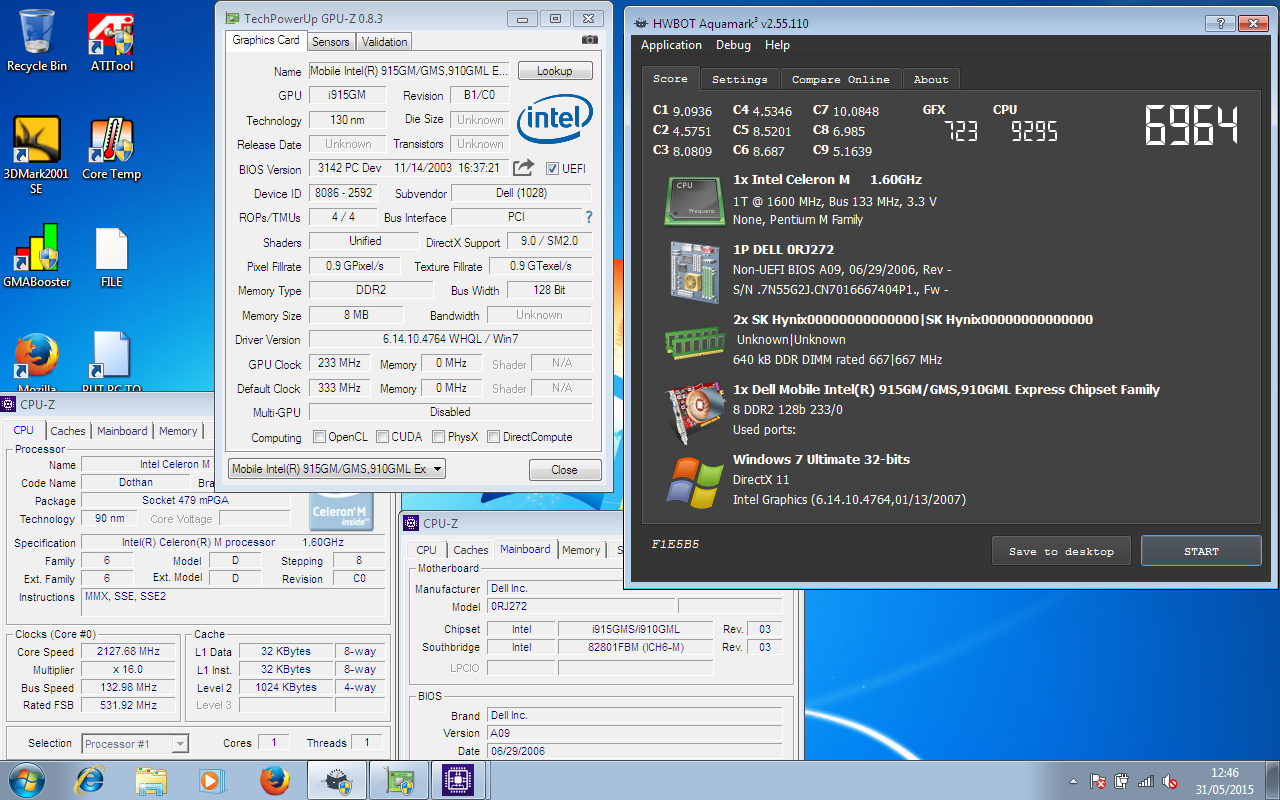This screenshot has height=800, width=1280.
Task: Click the muted volume tray icon
Action: pyautogui.click(x=1171, y=781)
